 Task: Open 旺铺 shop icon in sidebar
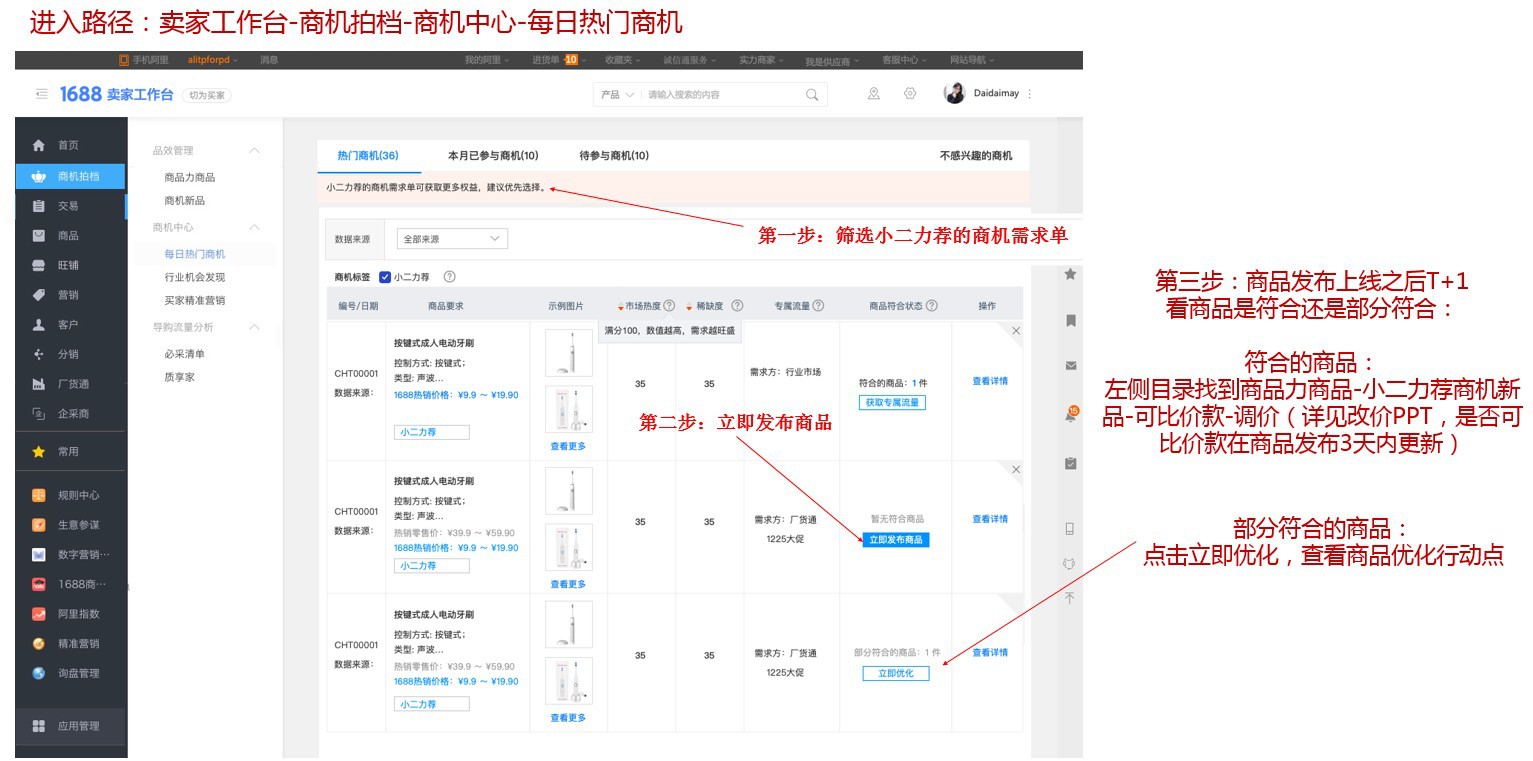[x=39, y=266]
